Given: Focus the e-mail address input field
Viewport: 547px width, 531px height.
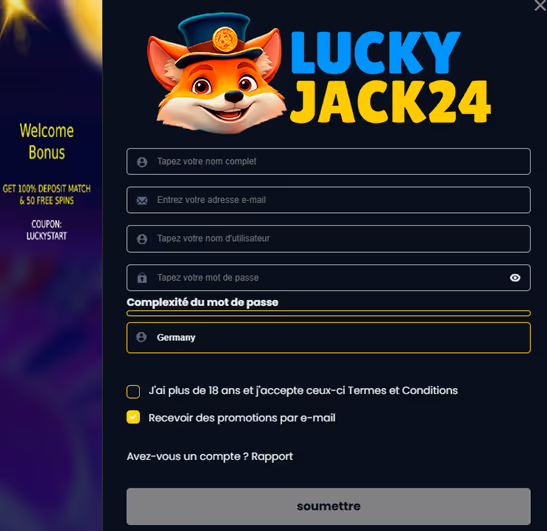Looking at the screenshot, I should pos(328,200).
